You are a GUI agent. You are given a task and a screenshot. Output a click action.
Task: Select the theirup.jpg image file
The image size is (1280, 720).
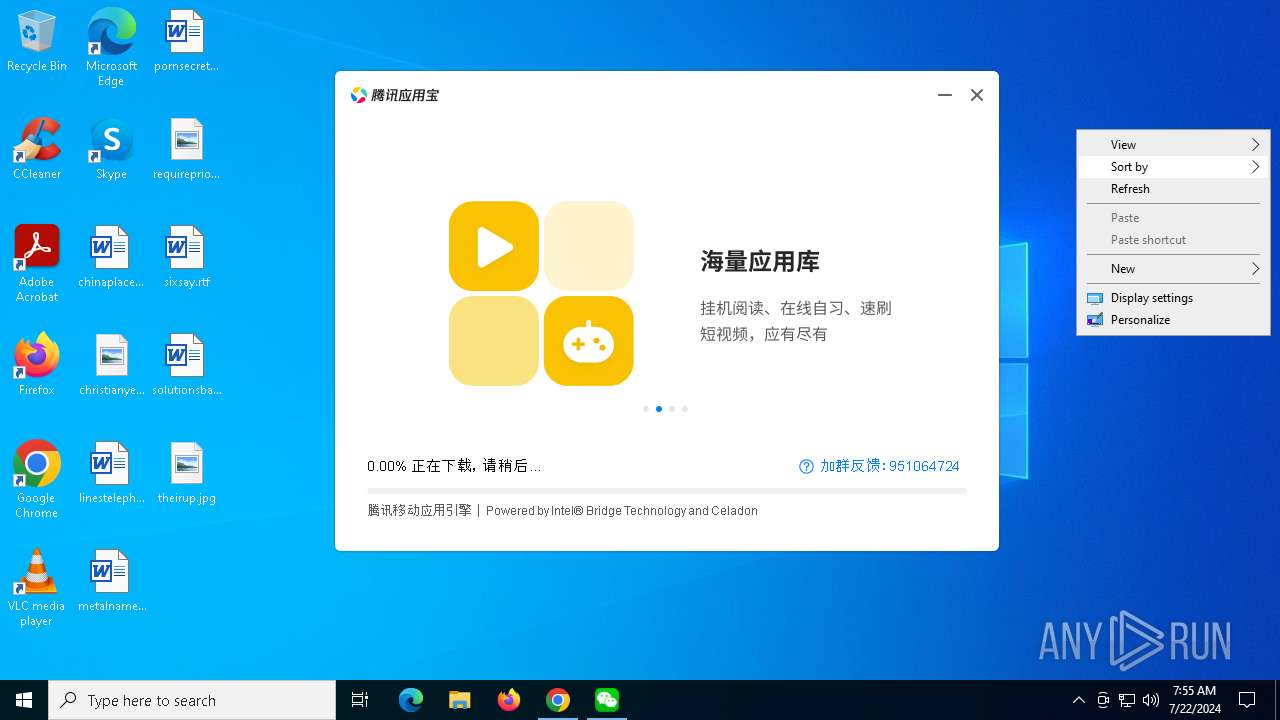[x=186, y=473]
